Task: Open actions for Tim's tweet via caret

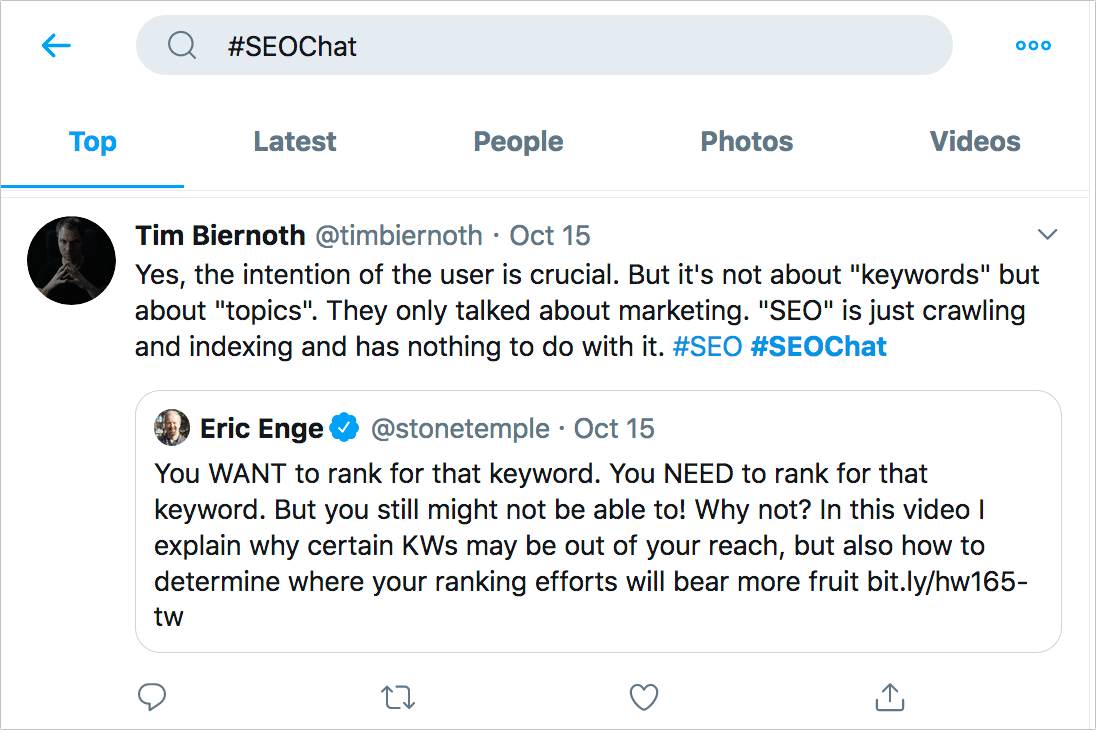Action: [1048, 234]
